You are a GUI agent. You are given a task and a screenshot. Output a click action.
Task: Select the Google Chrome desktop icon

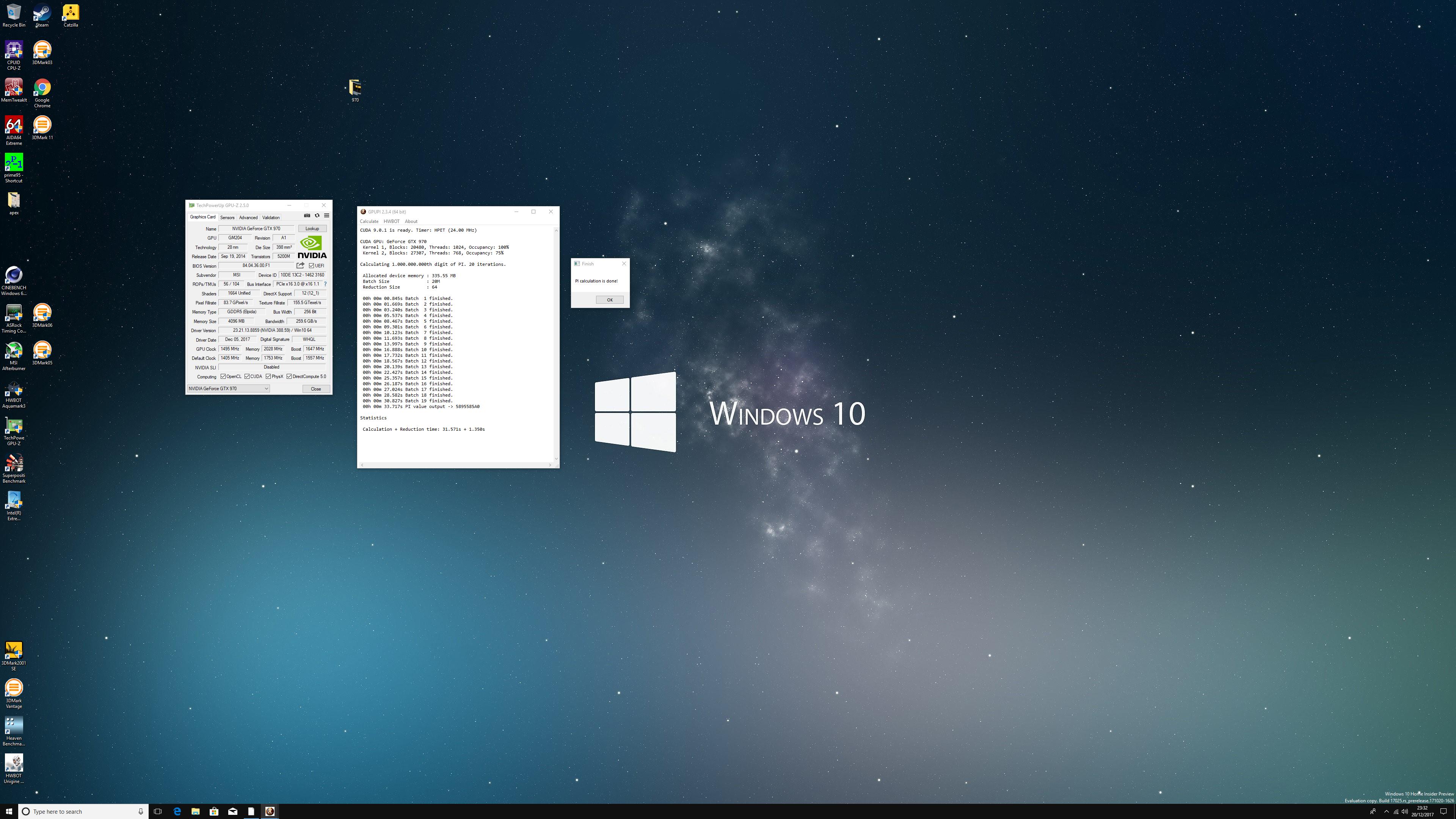(x=42, y=93)
